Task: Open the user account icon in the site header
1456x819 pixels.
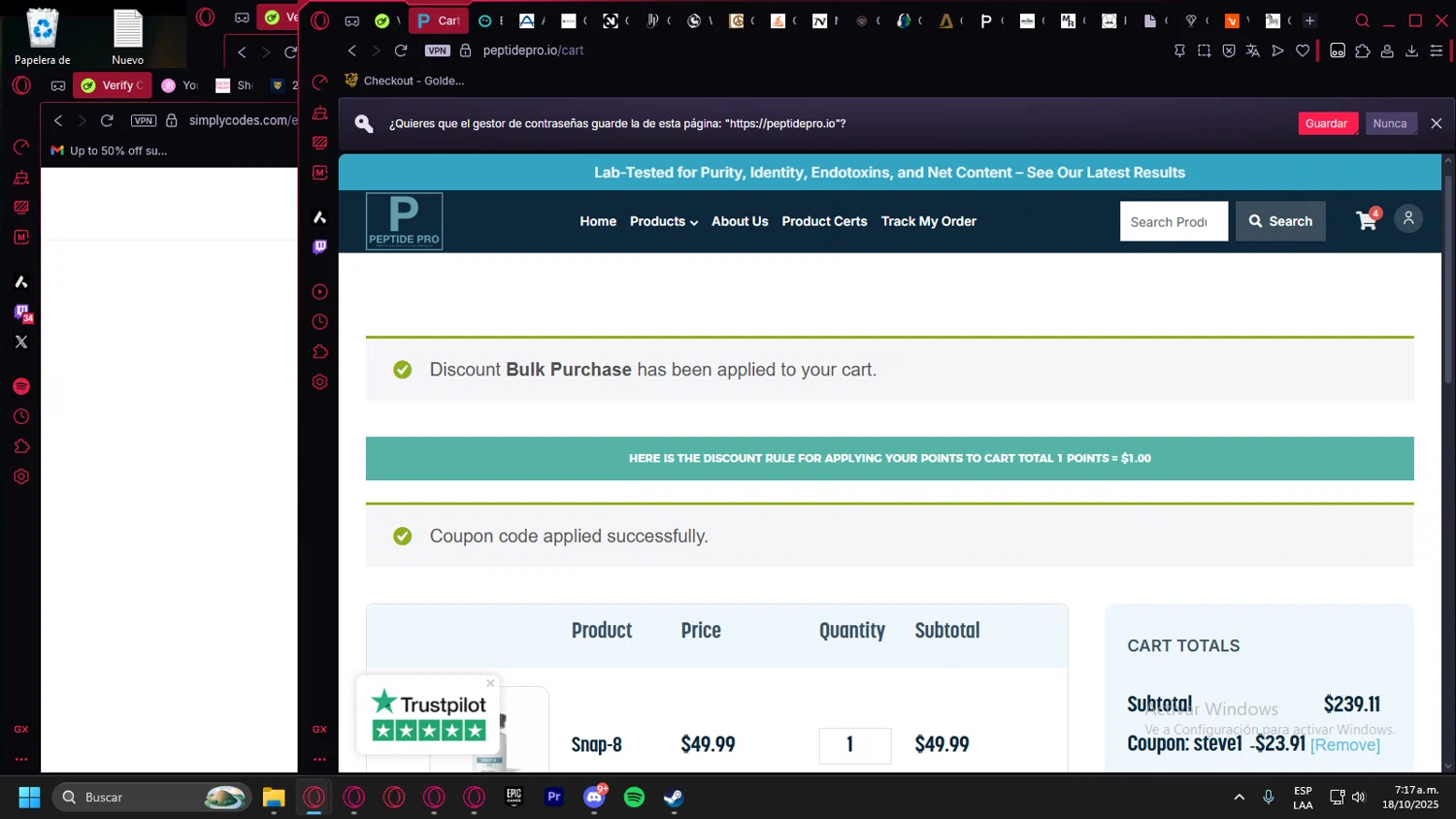Action: coord(1408,218)
